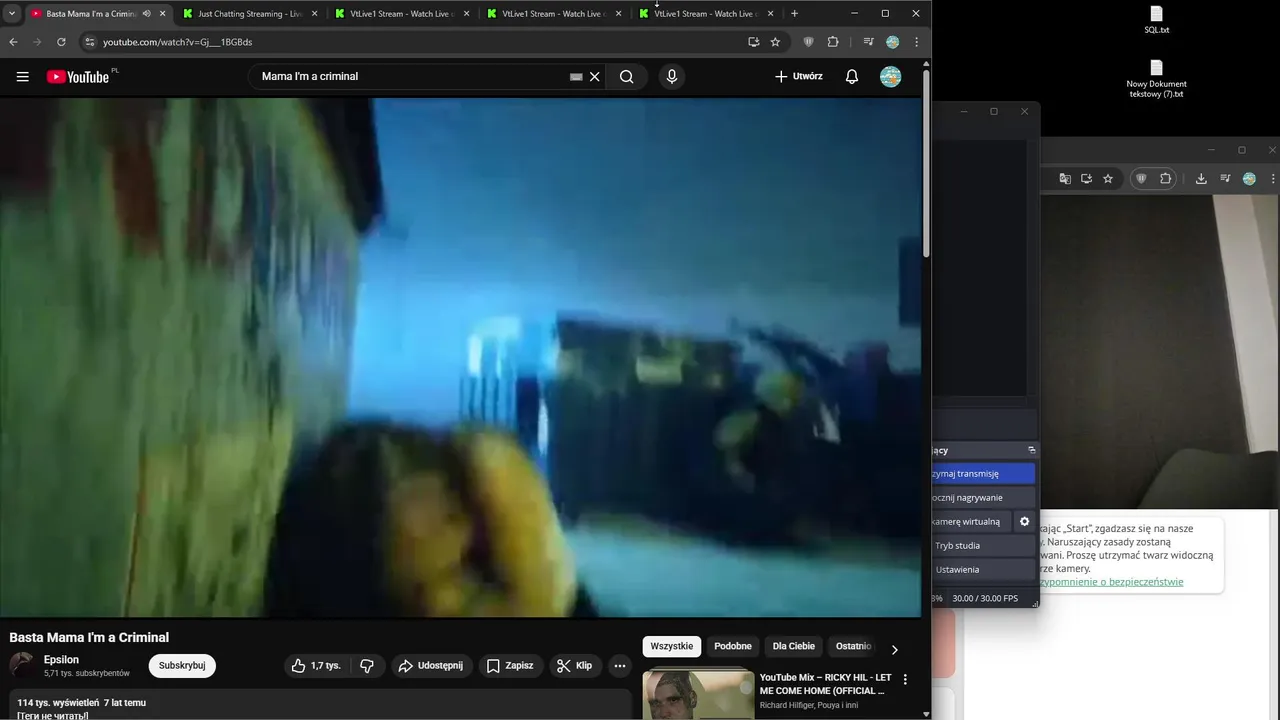The width and height of the screenshot is (1280, 720).
Task: Pop out the OBS controls dock icon
Action: click(1032, 450)
